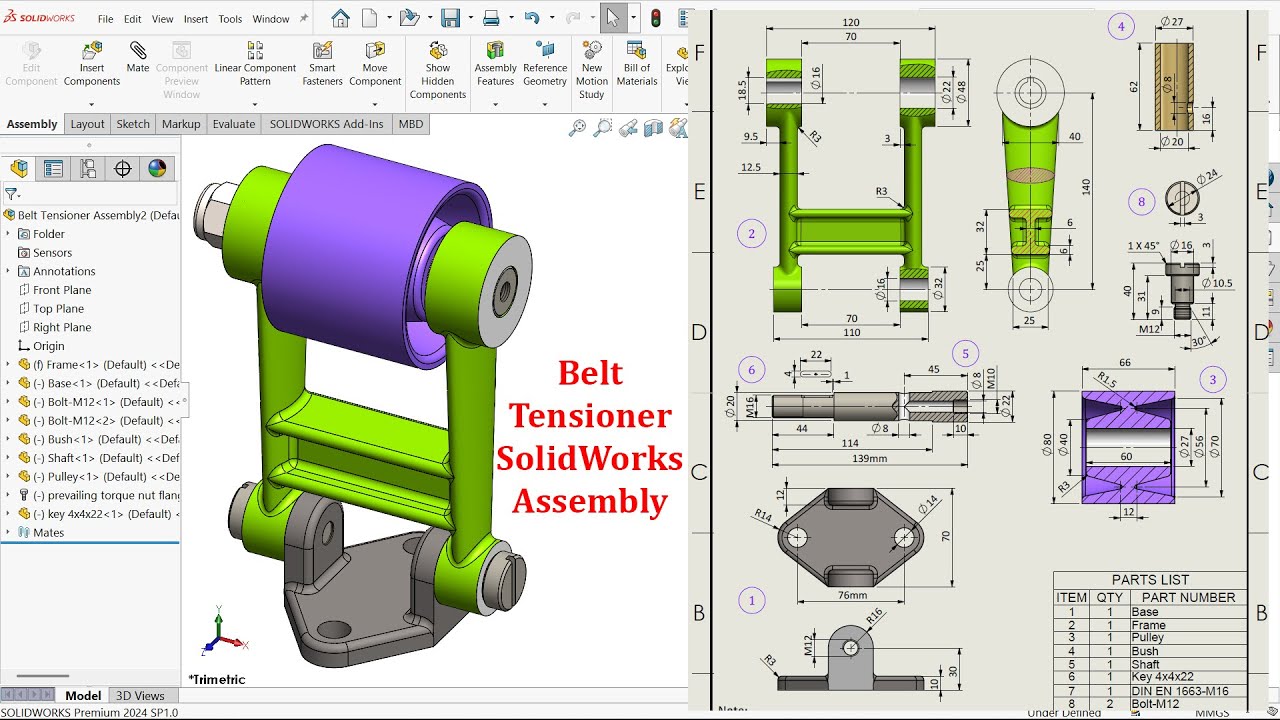The image size is (1280, 720).
Task: Choose Linear Component Pattern tool
Action: click(x=255, y=63)
